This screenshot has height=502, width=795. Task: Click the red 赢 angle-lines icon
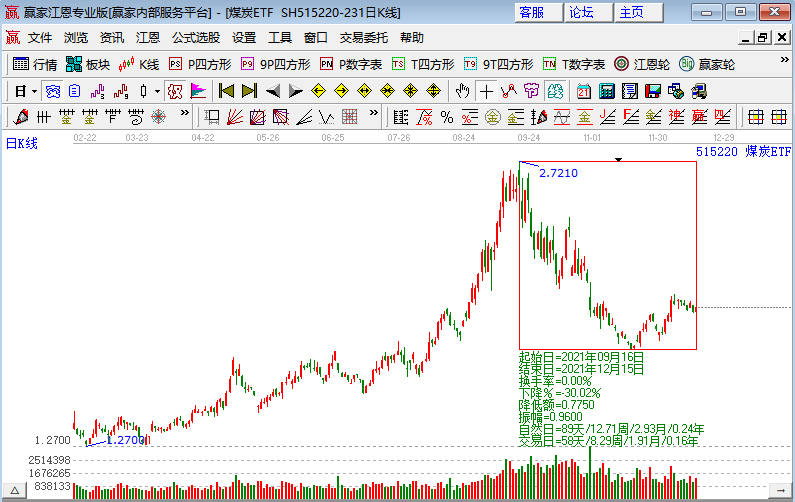[x=700, y=118]
